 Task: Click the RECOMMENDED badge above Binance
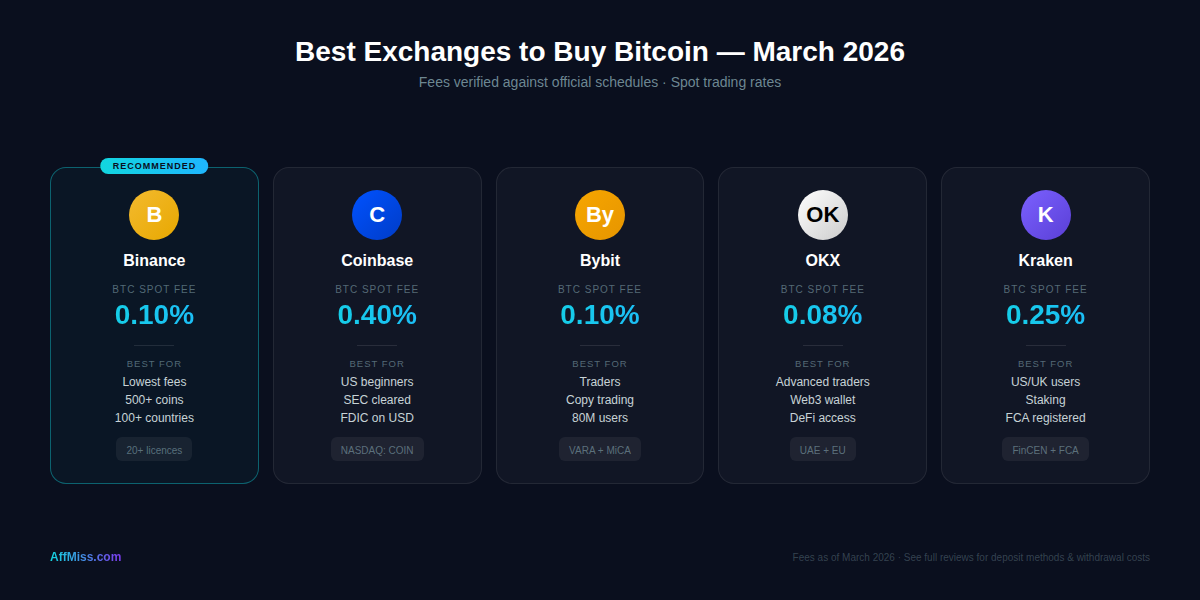tap(154, 166)
